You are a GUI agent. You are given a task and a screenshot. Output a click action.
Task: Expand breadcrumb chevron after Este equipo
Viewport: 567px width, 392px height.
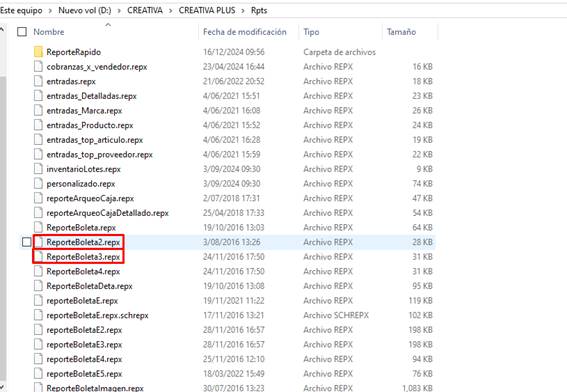(50, 11)
